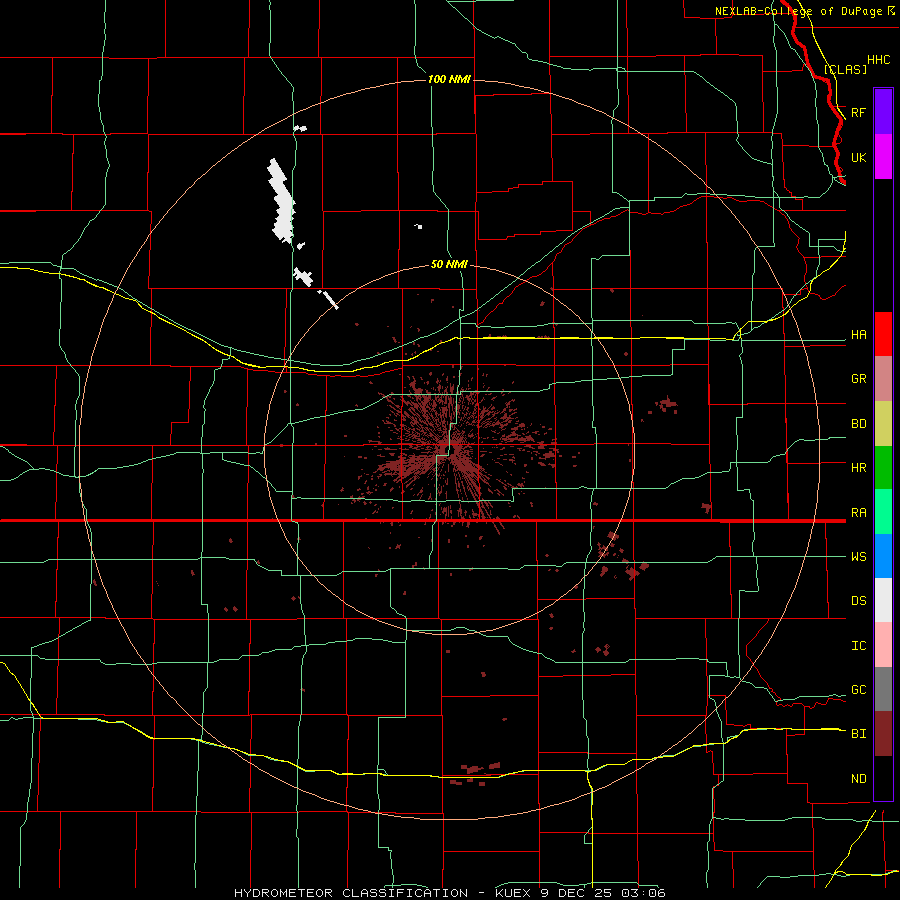Screen dimensions: 900x900
Task: Click the ND black legend swatch
Action: click(883, 778)
